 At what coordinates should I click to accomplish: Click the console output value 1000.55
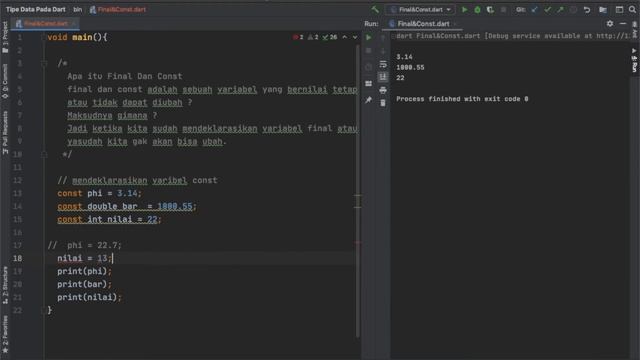(410, 67)
